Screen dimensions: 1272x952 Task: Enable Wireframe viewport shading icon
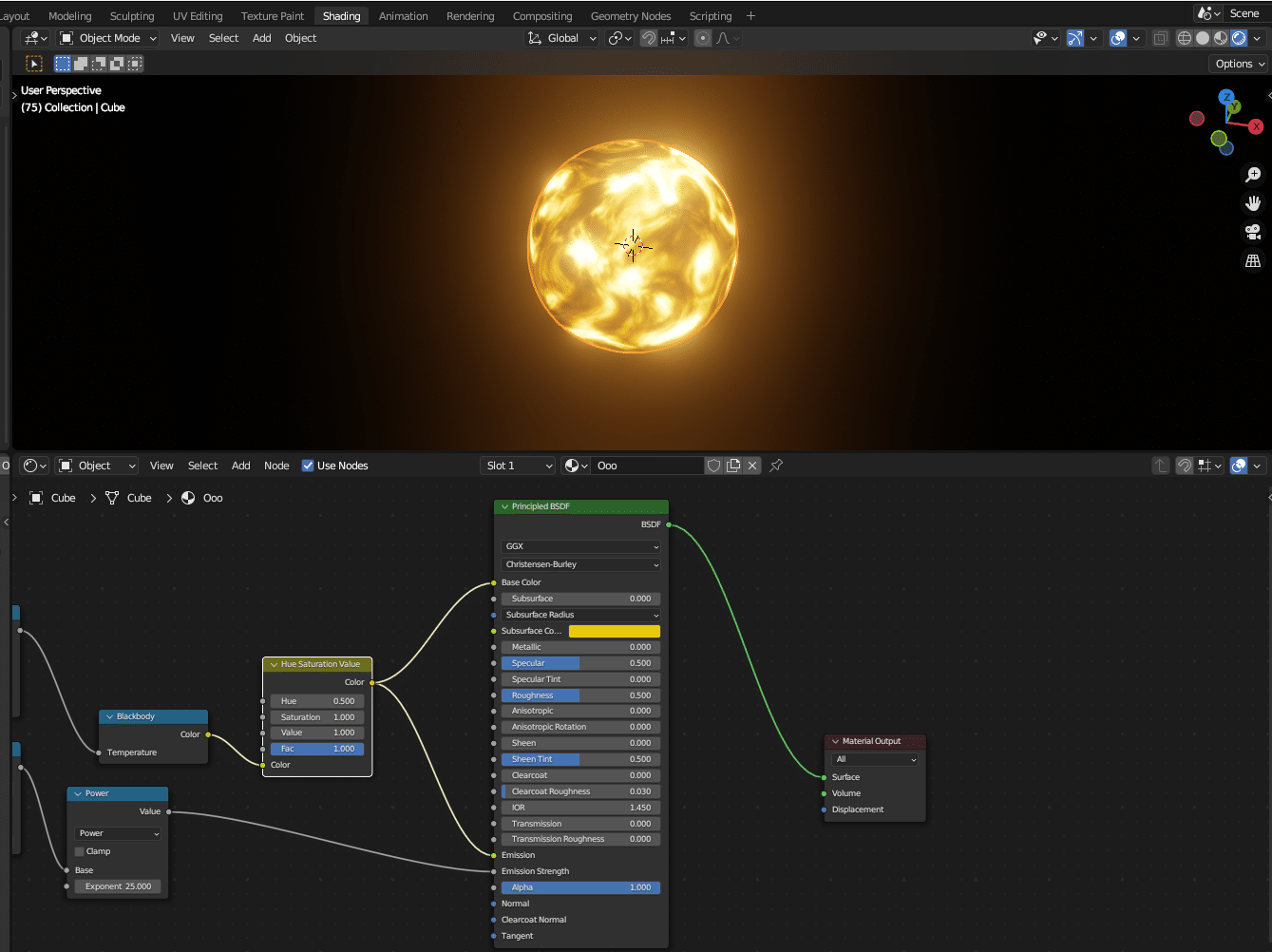pyautogui.click(x=1184, y=38)
